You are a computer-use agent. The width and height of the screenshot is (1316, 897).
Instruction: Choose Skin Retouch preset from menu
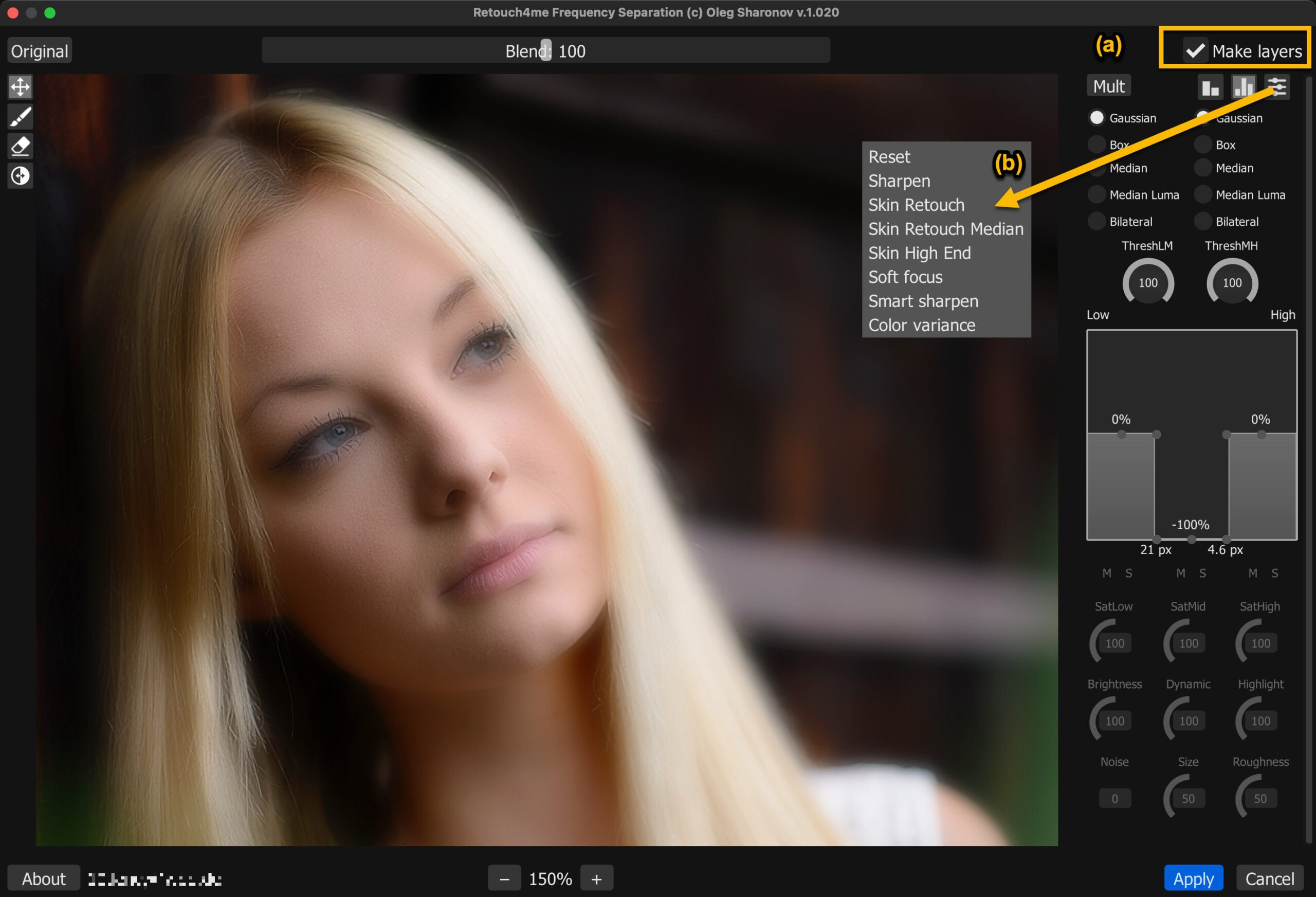[916, 205]
